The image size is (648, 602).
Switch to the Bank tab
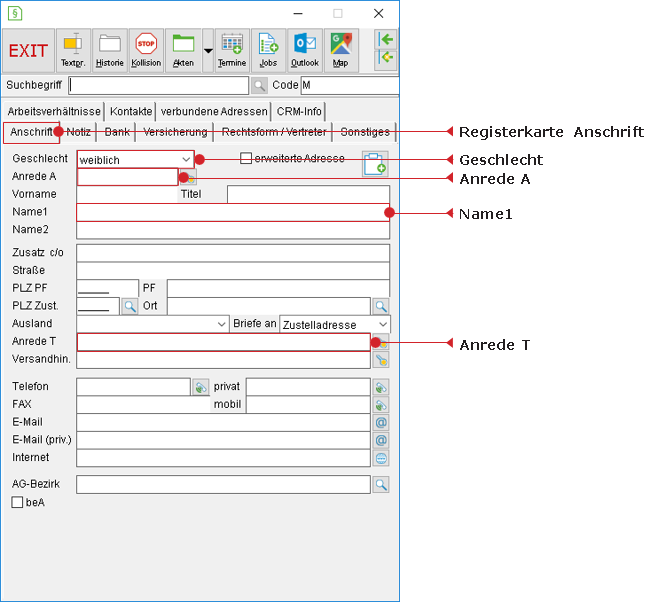click(117, 132)
